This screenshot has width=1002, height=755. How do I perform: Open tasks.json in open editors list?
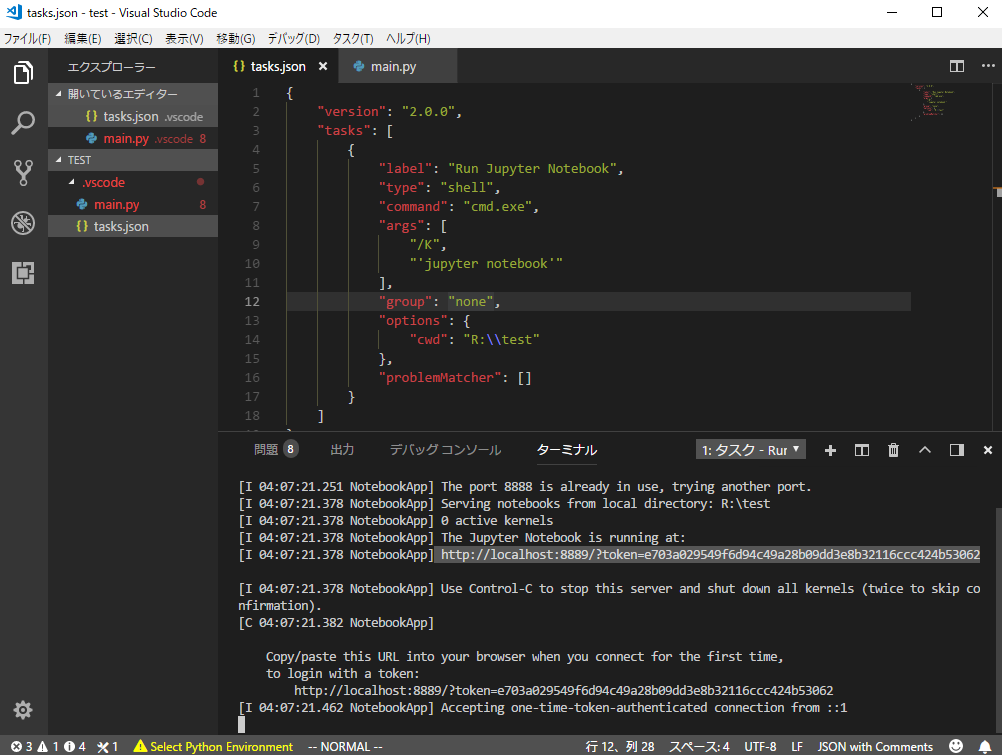tap(133, 116)
